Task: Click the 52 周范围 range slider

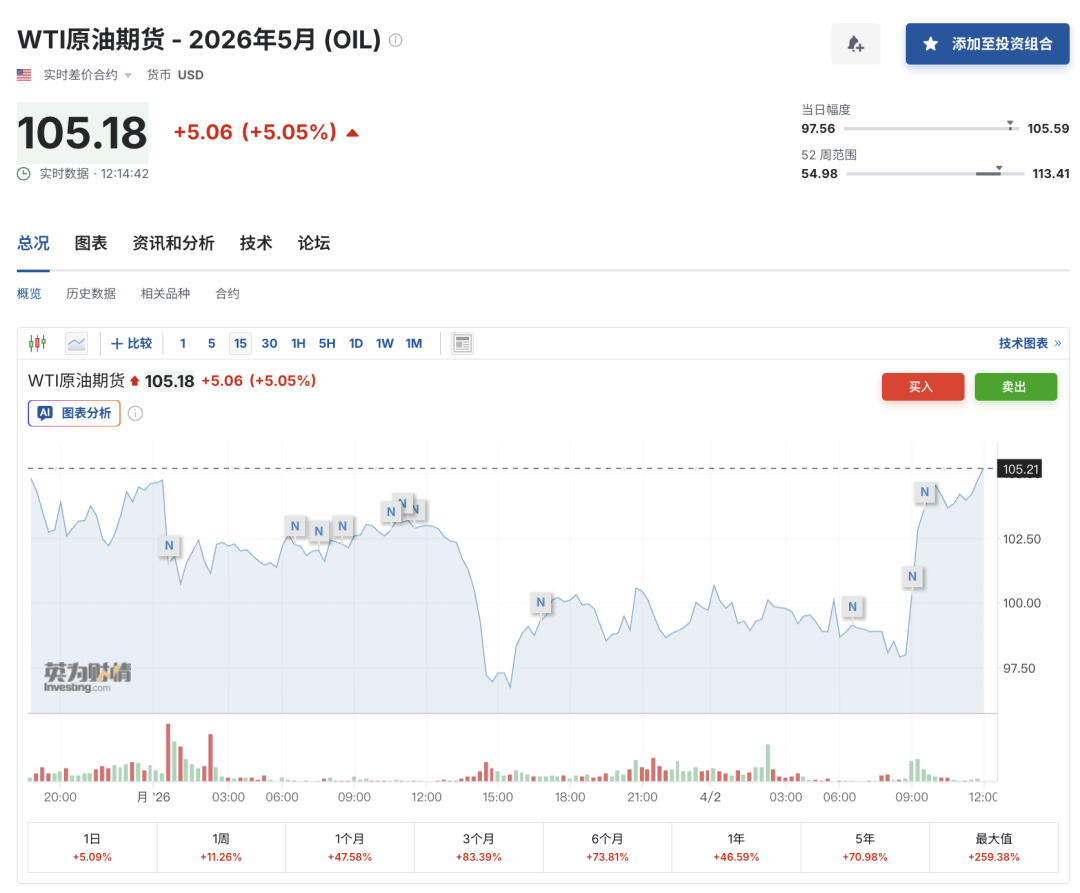Action: click(934, 174)
